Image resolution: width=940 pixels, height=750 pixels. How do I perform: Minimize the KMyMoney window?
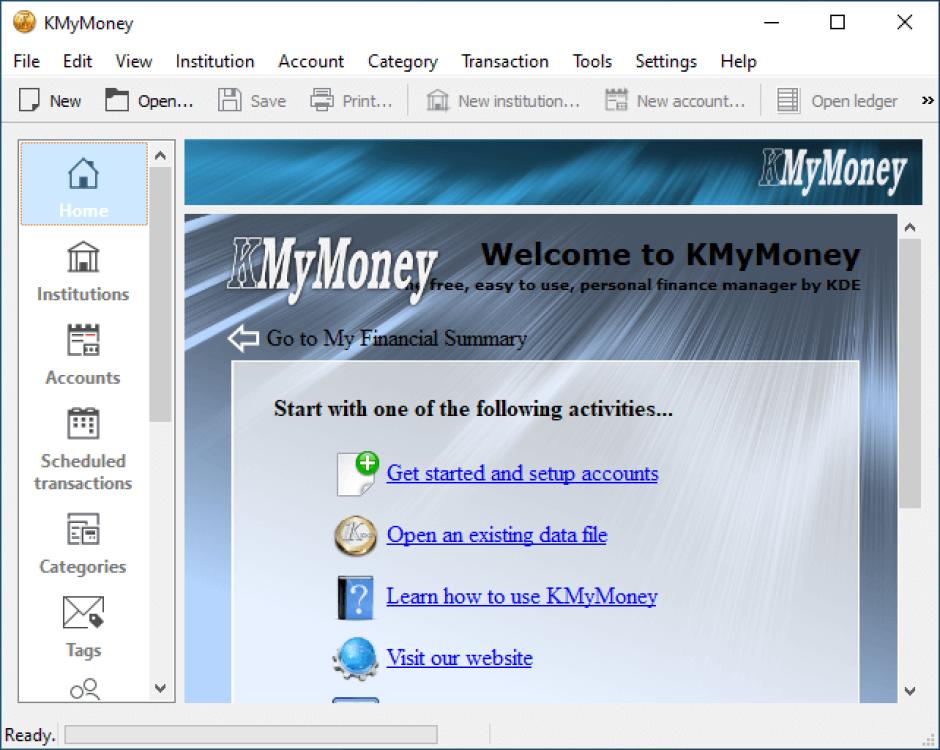[772, 23]
